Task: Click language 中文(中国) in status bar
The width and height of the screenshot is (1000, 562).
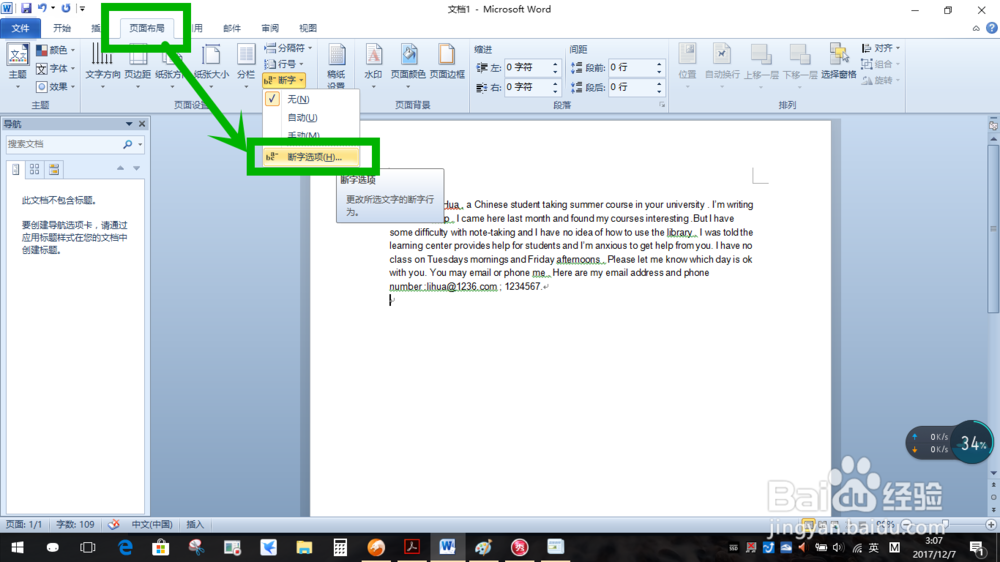Action: point(151,524)
